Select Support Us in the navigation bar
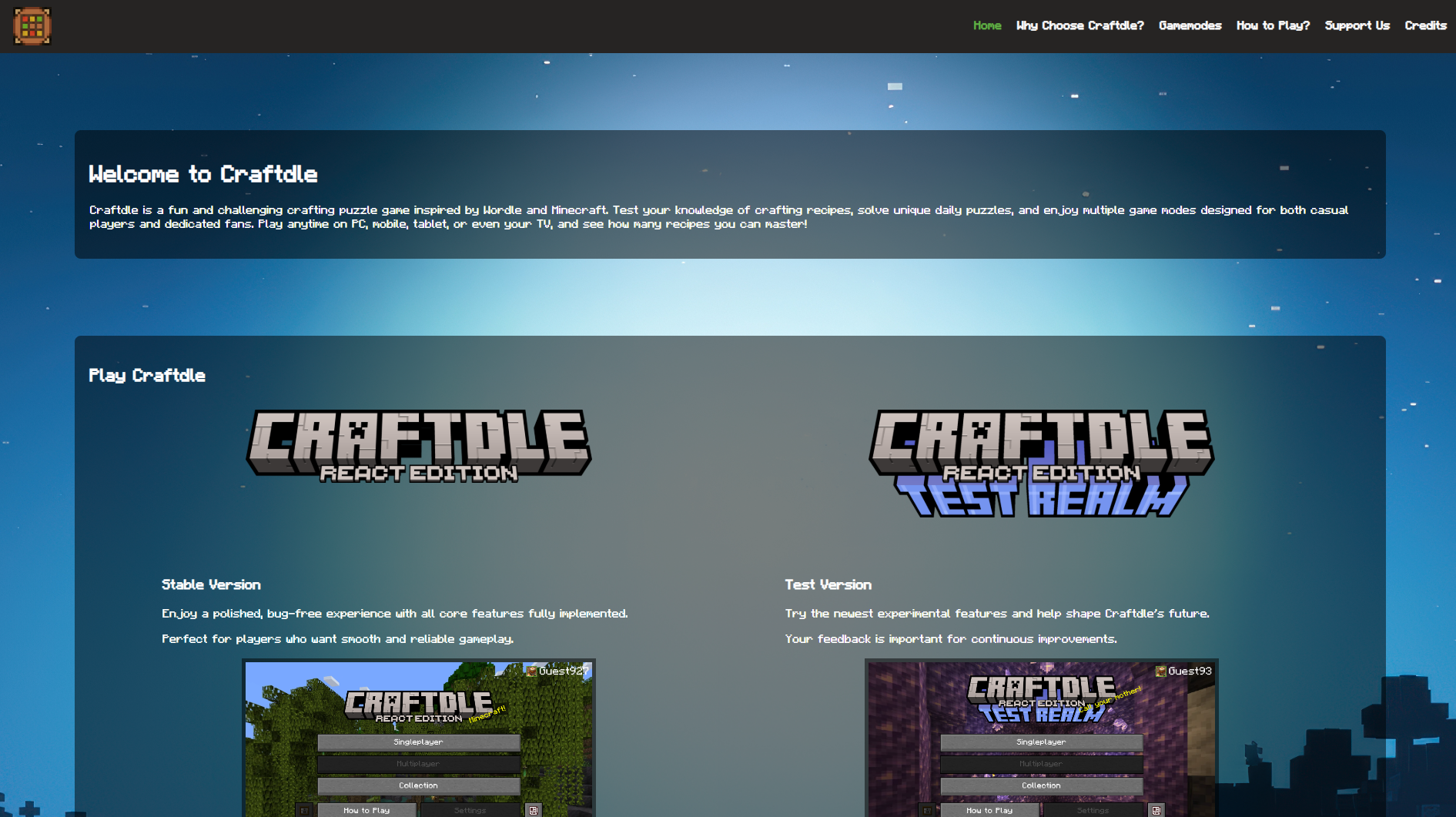The image size is (1456, 817). pyautogui.click(x=1357, y=25)
